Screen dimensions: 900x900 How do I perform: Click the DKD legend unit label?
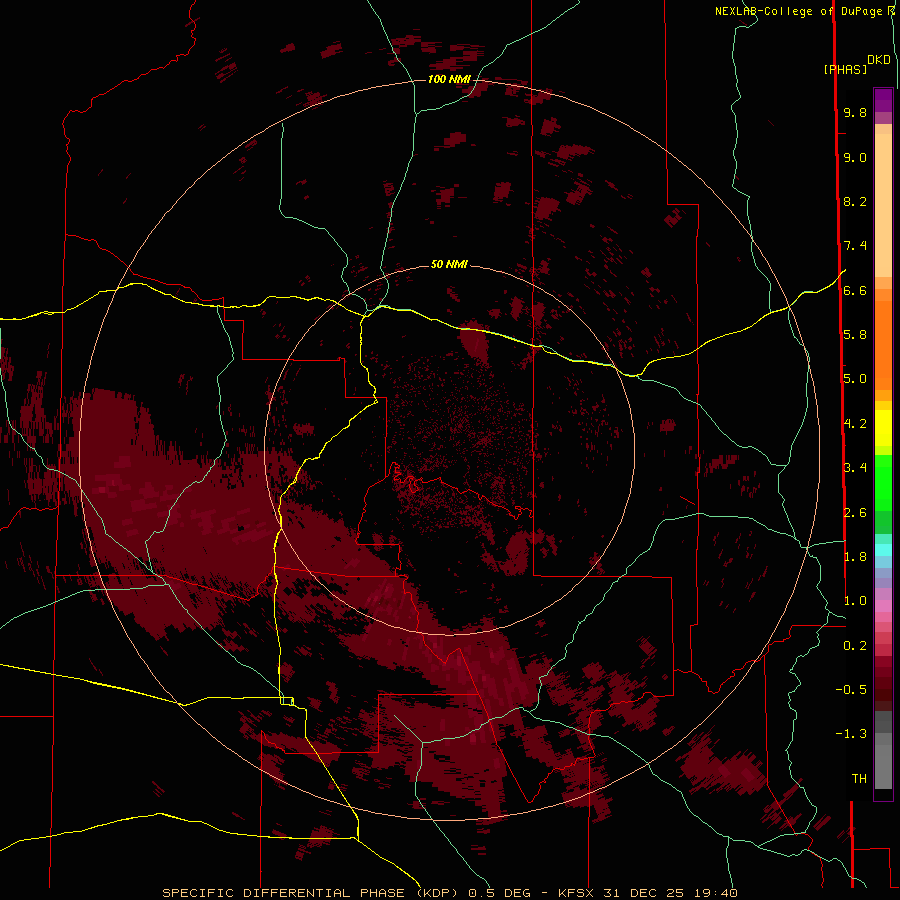[x=878, y=60]
